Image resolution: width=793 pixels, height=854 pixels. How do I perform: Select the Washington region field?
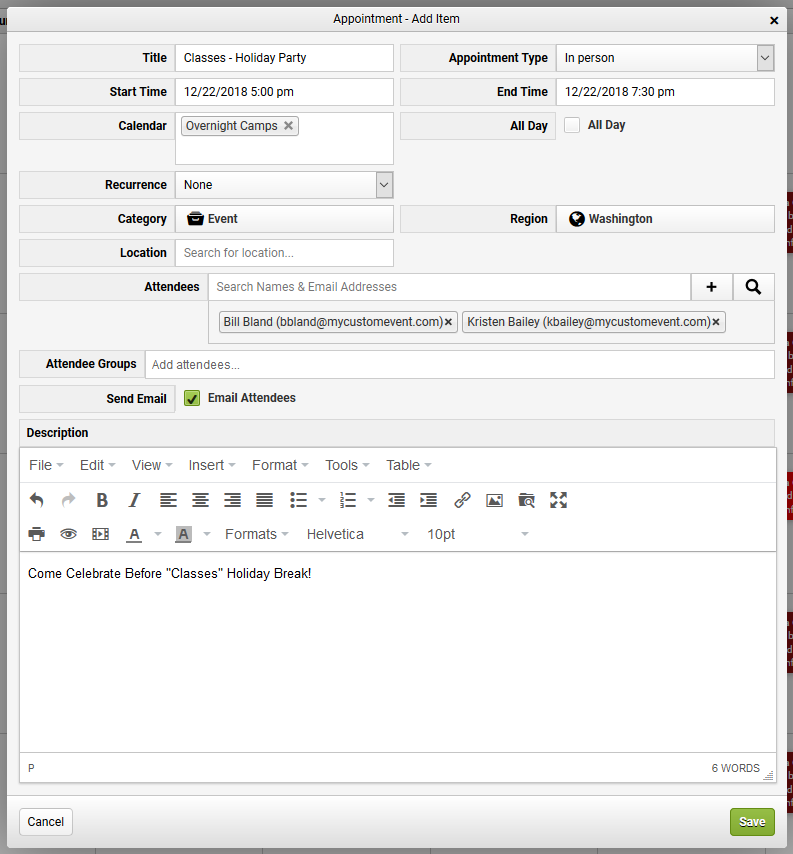[x=665, y=219]
